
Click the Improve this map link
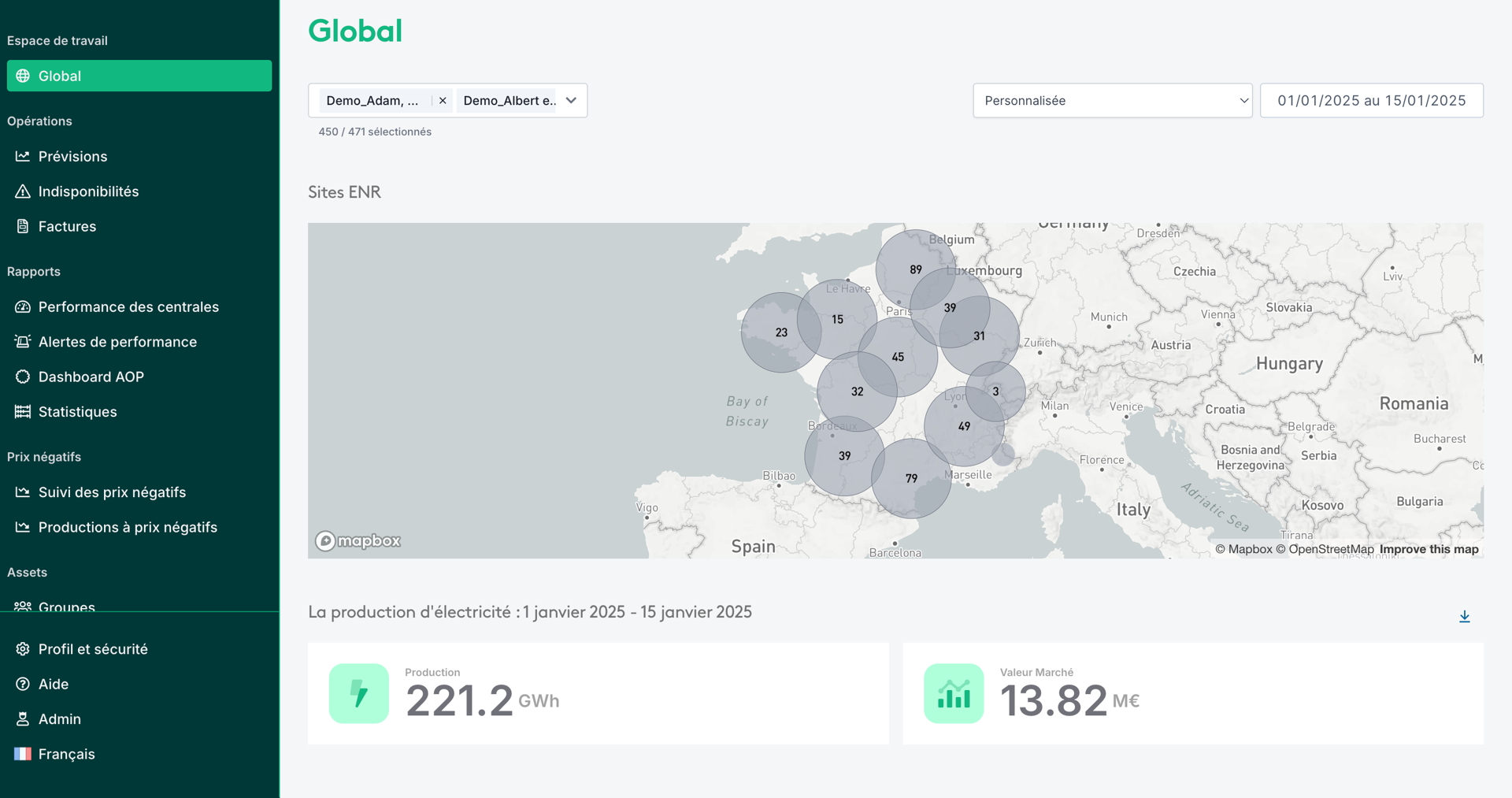point(1429,549)
